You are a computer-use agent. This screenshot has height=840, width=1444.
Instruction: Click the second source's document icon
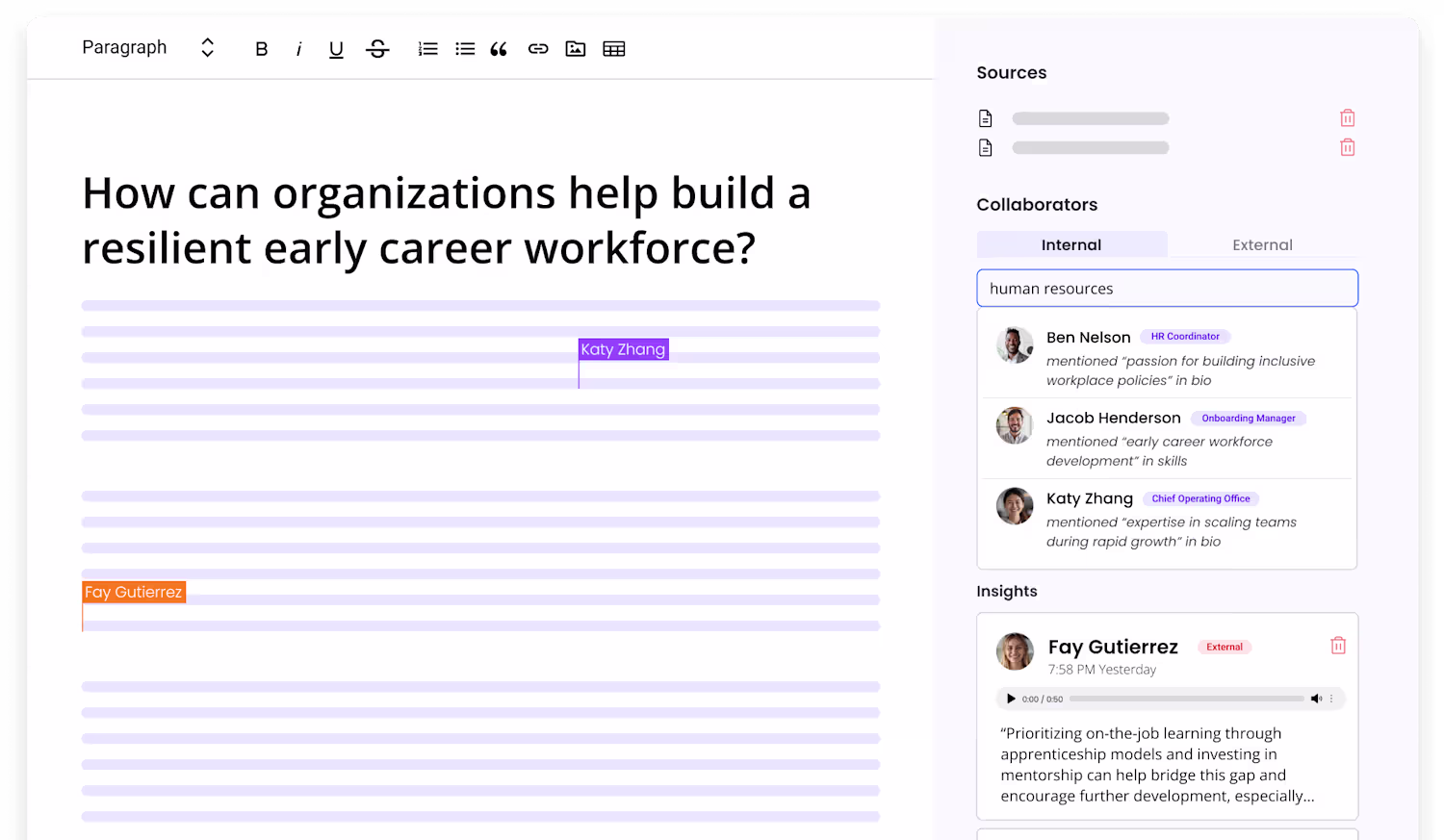[x=985, y=148]
